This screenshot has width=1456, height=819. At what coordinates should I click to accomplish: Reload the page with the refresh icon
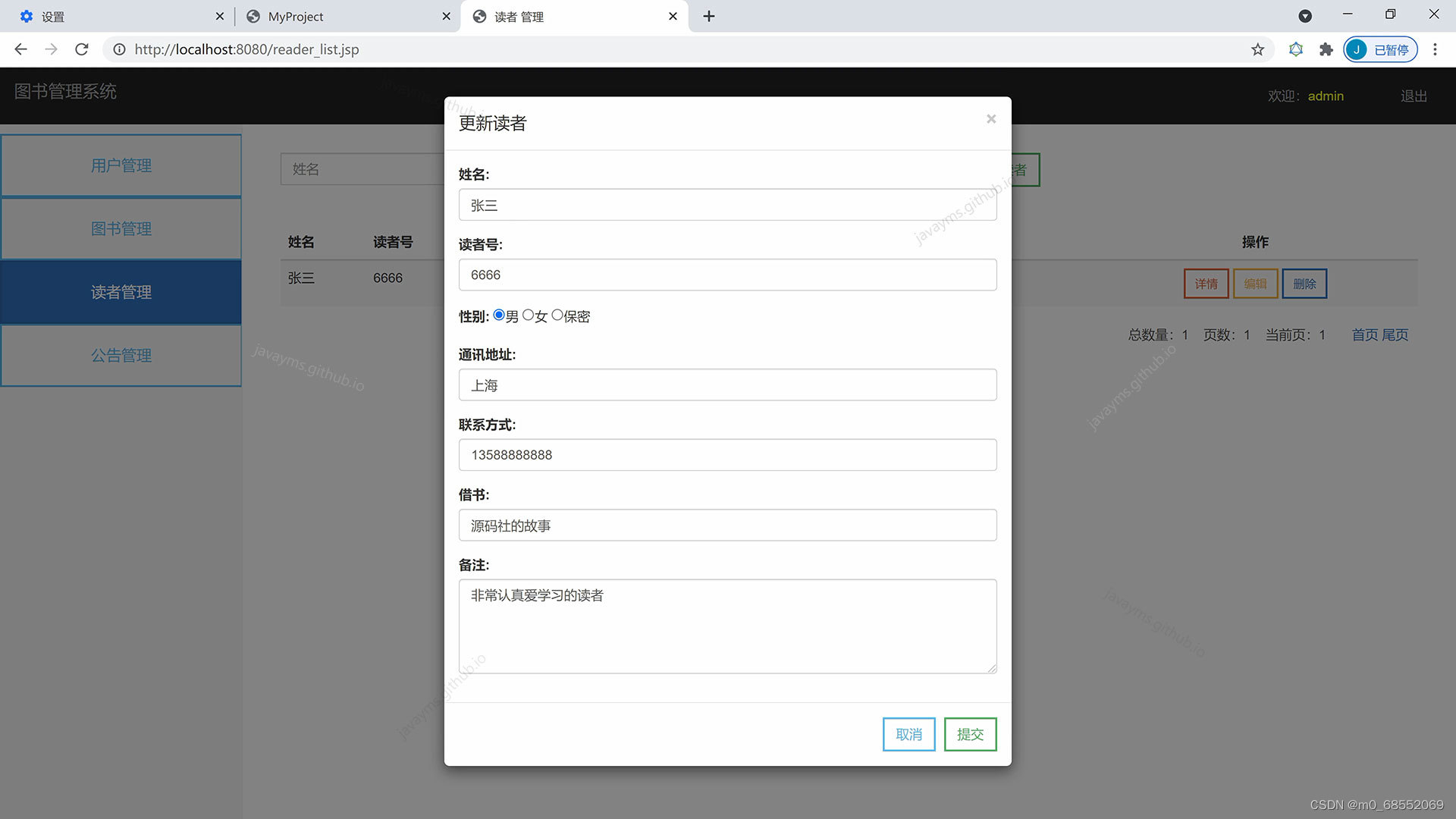click(82, 49)
